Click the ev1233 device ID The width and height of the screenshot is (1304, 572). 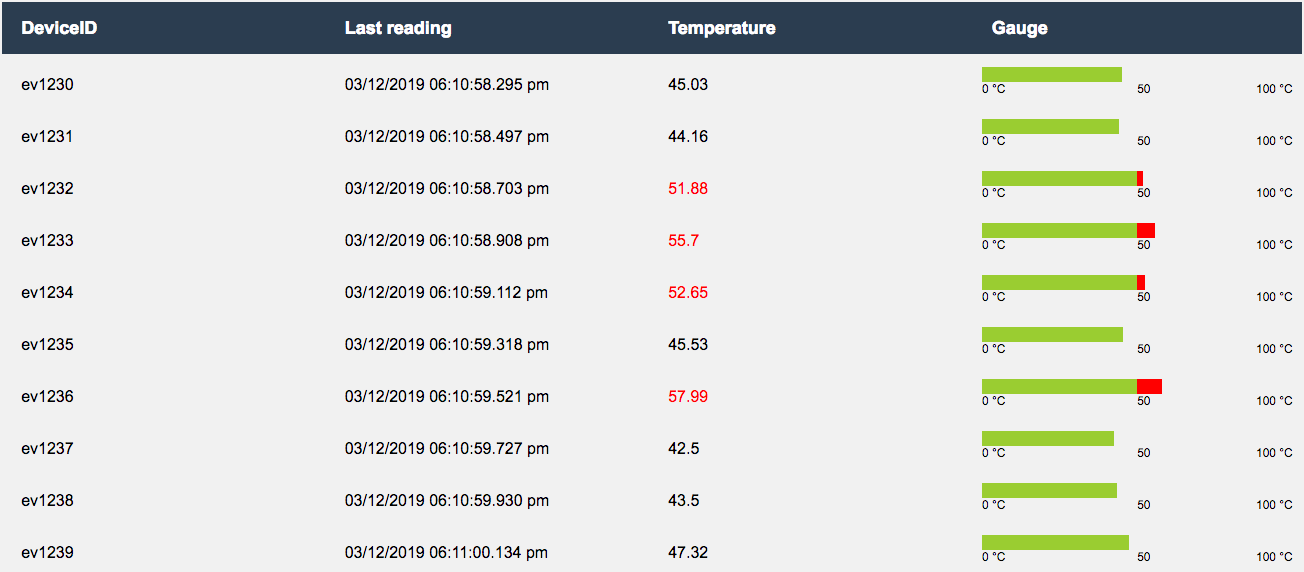coord(47,241)
